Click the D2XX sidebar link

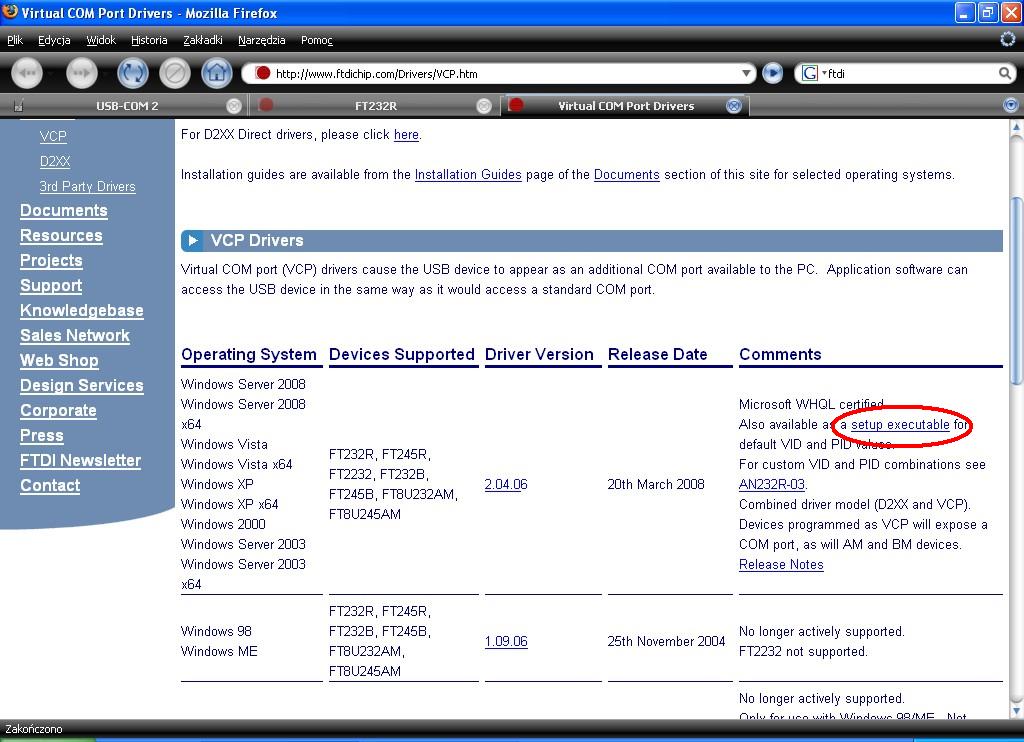[55, 161]
